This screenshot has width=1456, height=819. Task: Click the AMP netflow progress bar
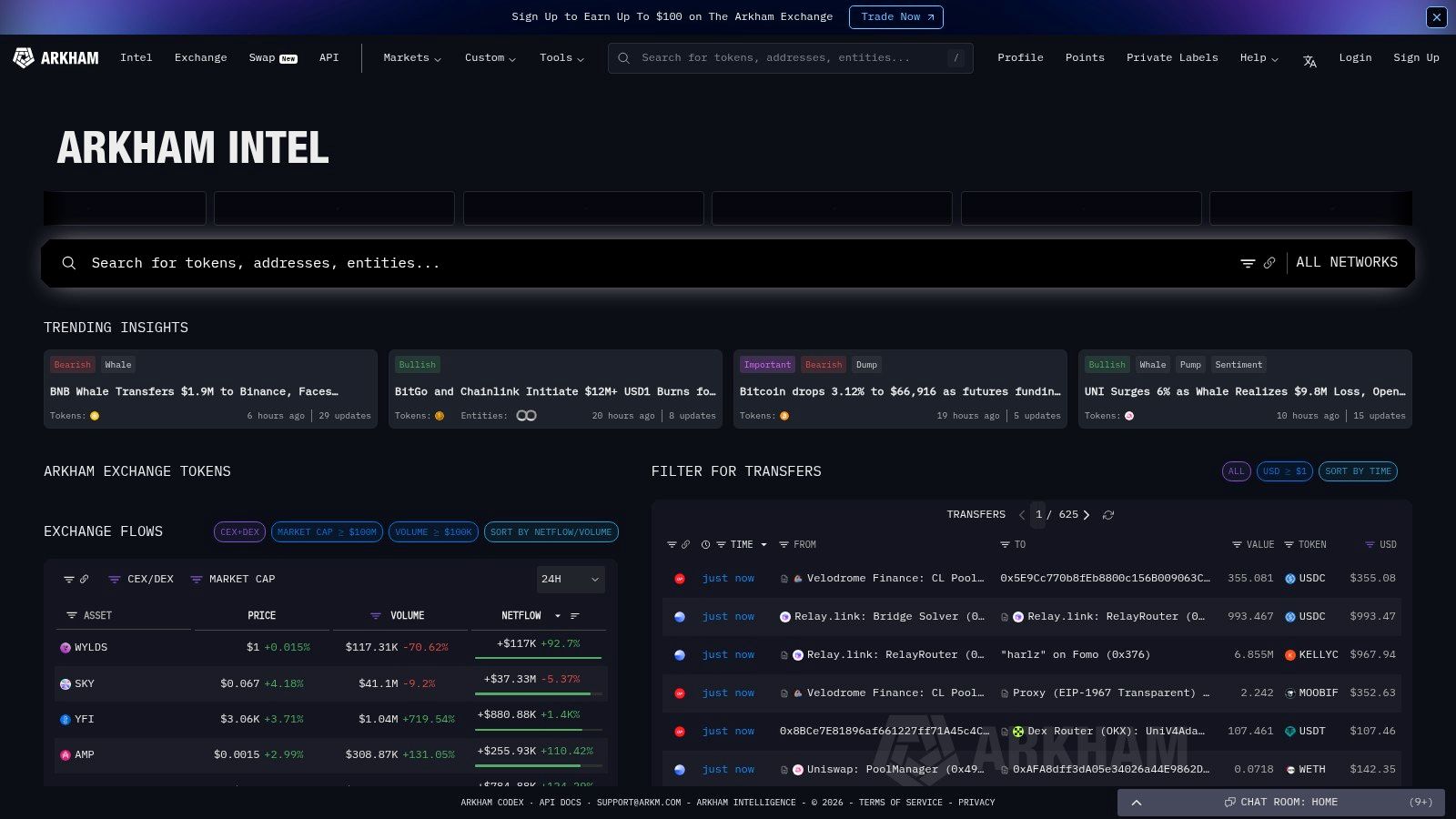(538, 765)
